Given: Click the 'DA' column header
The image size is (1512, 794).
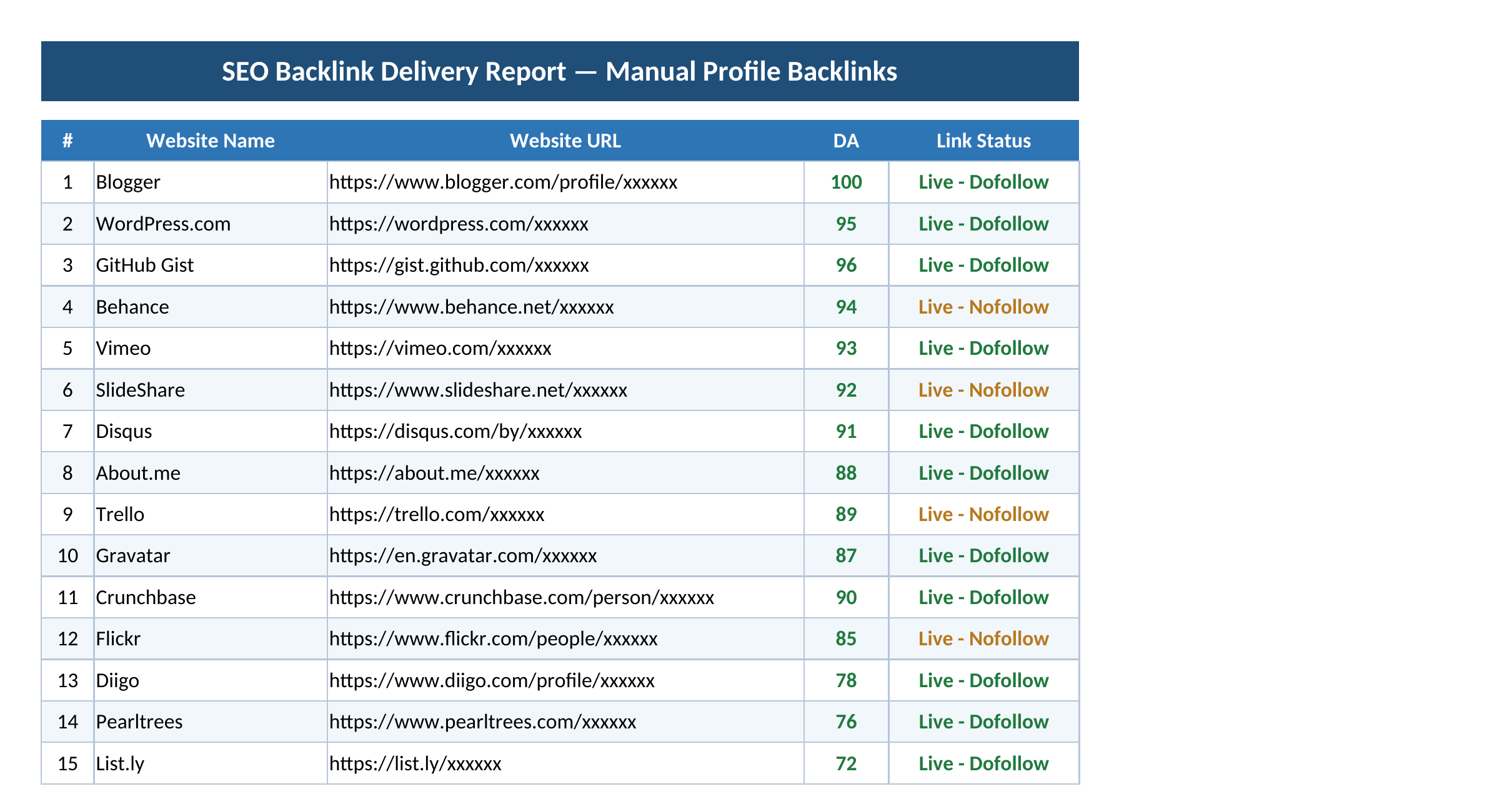Looking at the screenshot, I should (846, 141).
